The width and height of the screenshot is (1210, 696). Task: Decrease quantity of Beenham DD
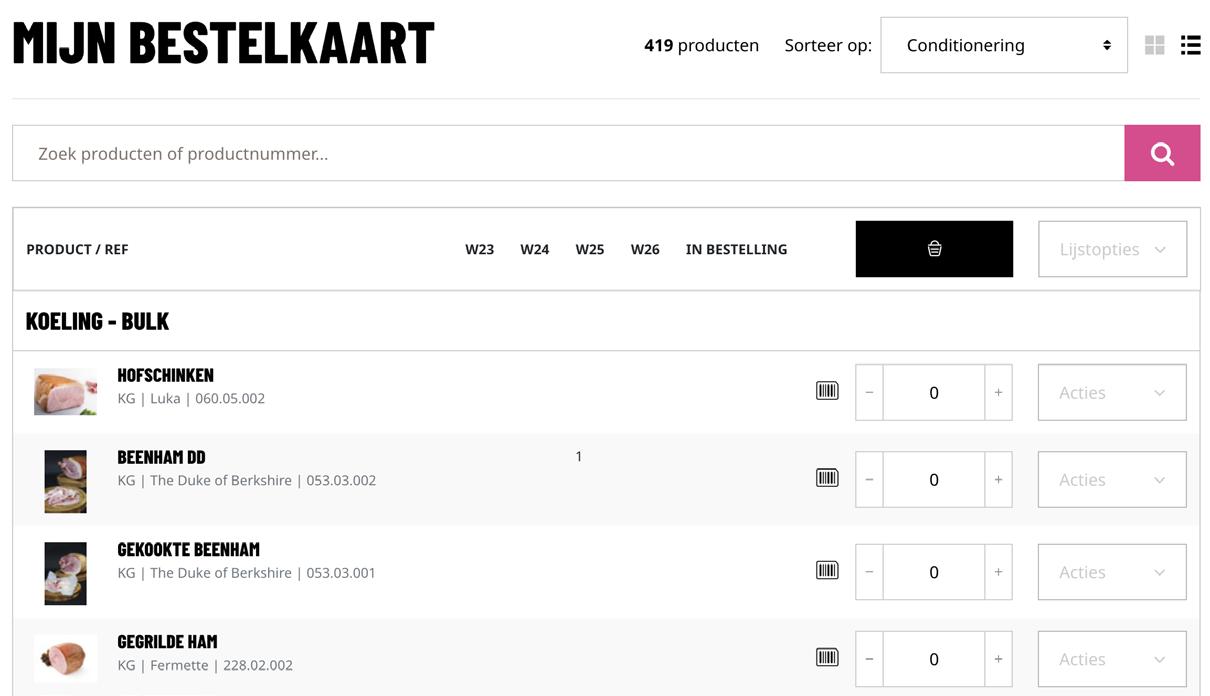869,480
